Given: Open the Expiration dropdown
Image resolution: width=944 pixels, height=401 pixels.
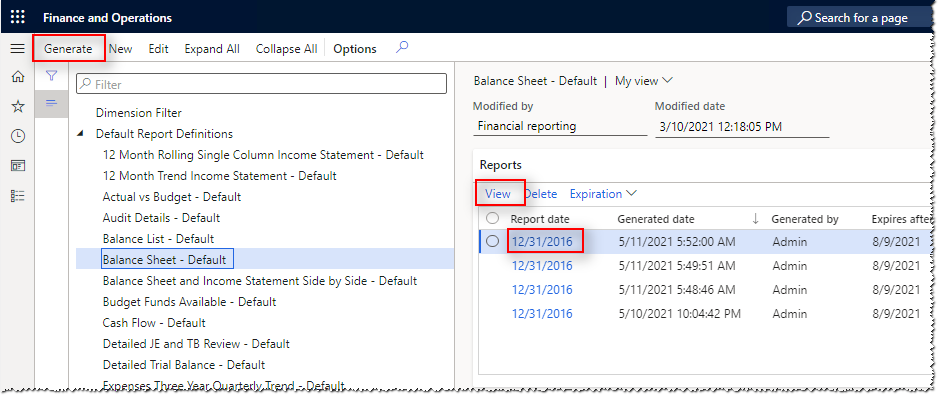Looking at the screenshot, I should (x=603, y=194).
